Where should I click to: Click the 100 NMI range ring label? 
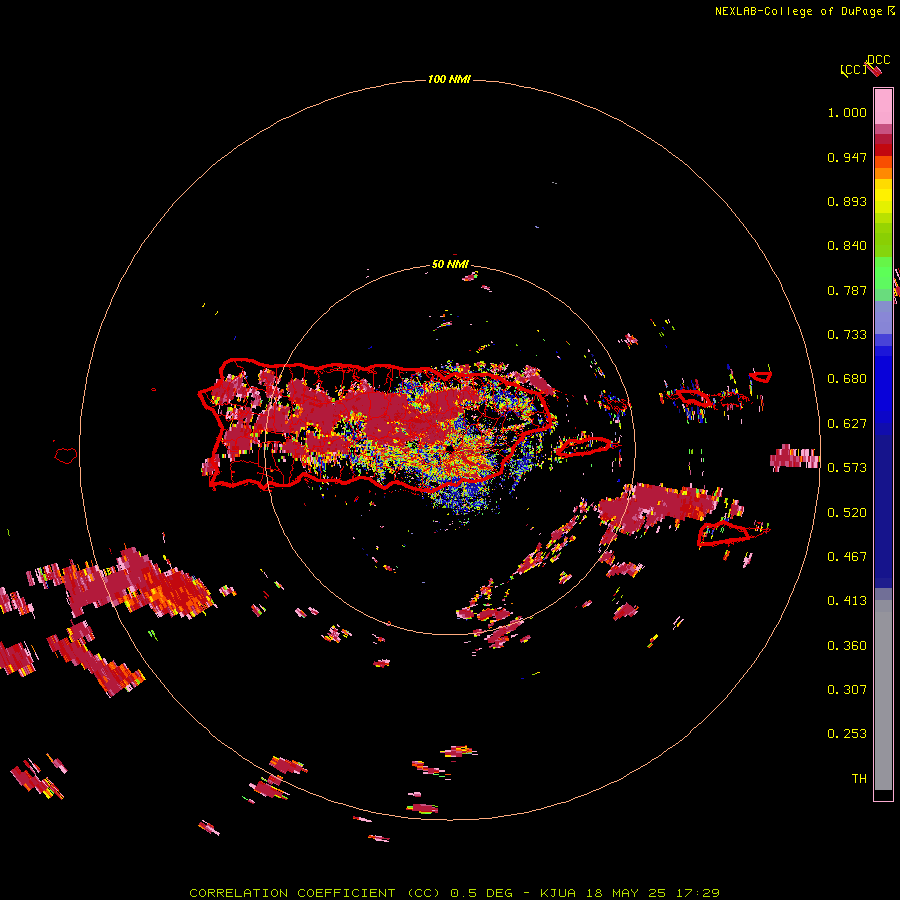click(449, 79)
